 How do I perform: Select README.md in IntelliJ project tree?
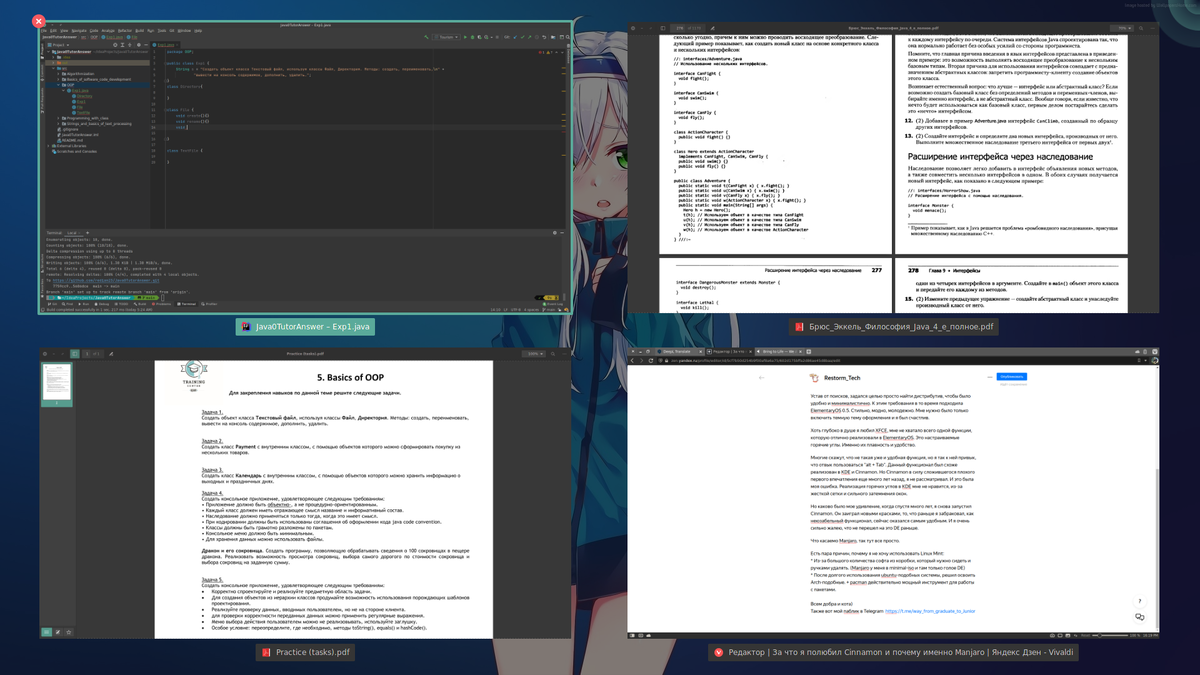tap(70, 140)
